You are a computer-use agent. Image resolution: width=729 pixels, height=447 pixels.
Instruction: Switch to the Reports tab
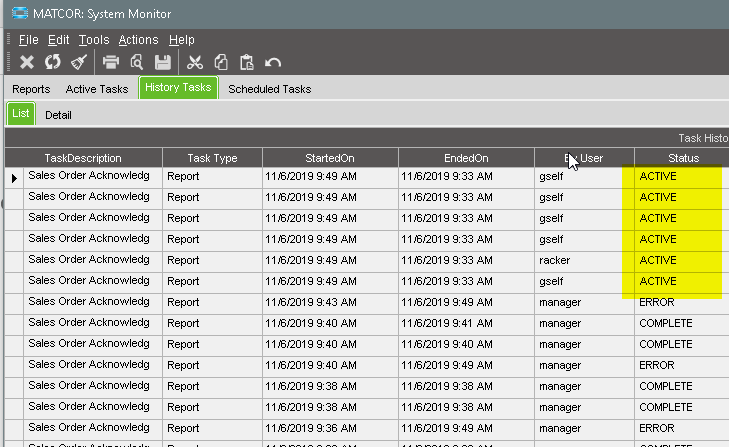click(x=31, y=89)
